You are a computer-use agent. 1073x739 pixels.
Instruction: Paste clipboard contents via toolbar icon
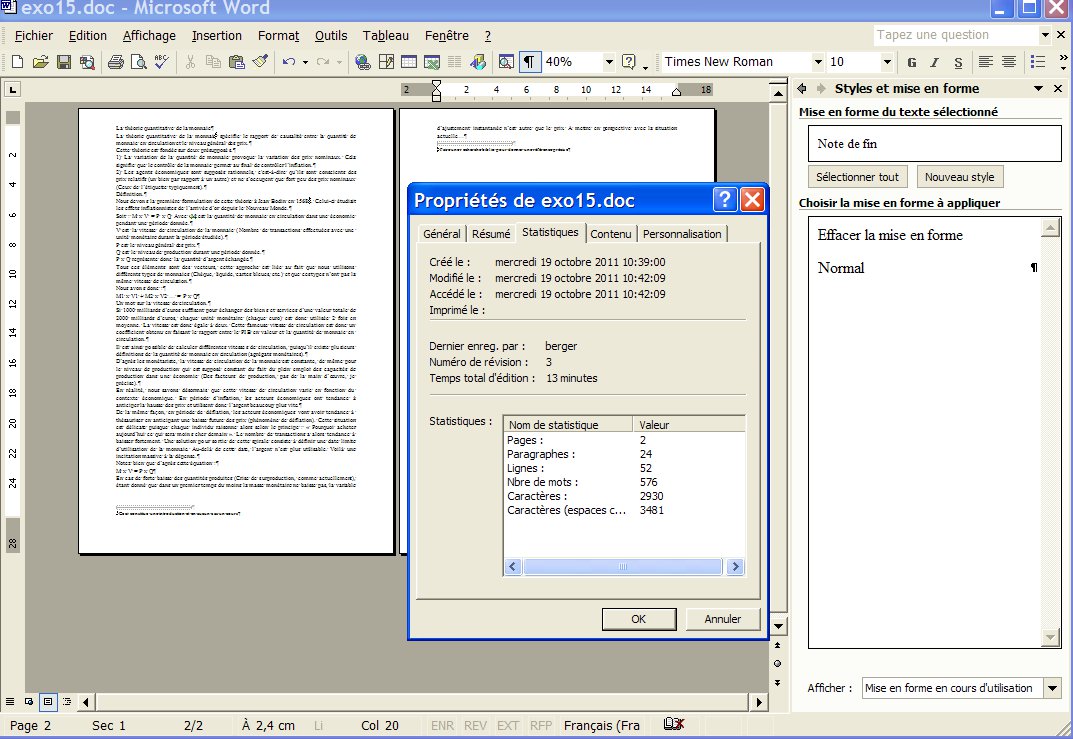click(x=237, y=62)
